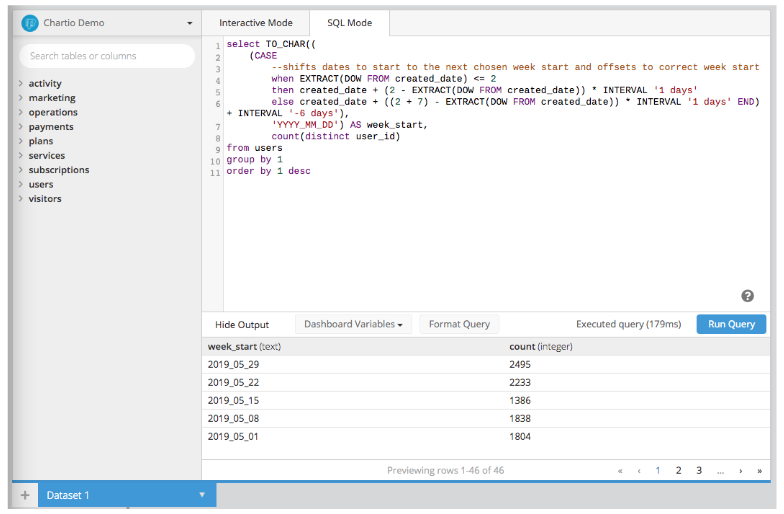Click the count value 2233
784x514 pixels.
[520, 382]
